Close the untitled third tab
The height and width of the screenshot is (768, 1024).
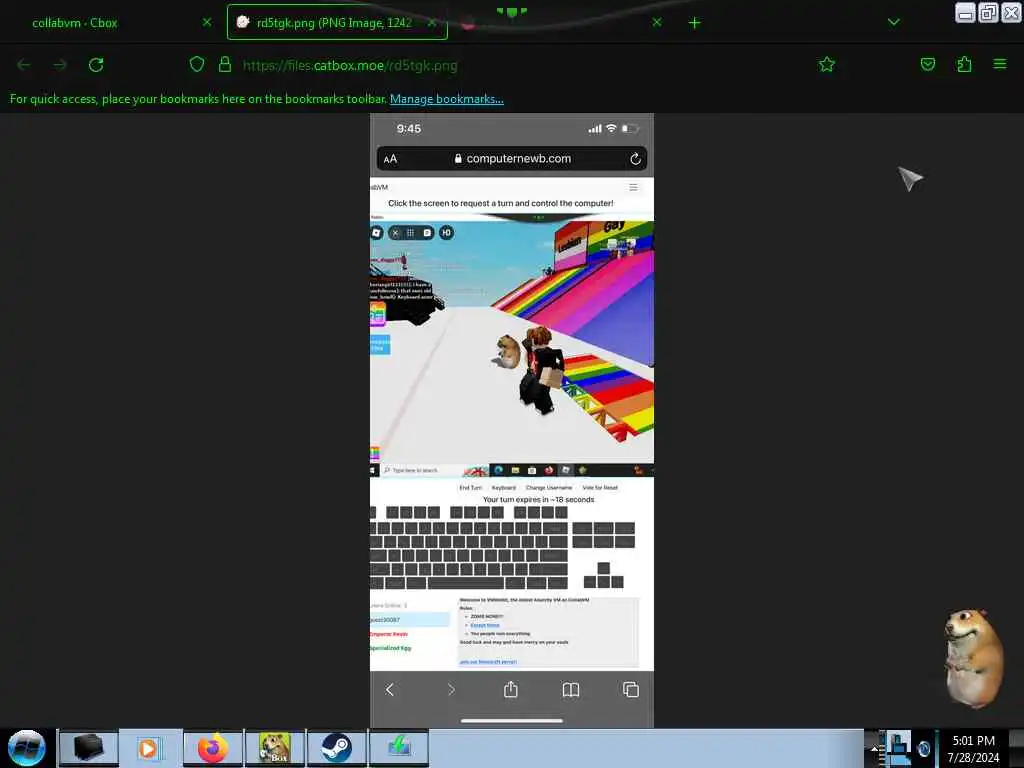coord(657,22)
